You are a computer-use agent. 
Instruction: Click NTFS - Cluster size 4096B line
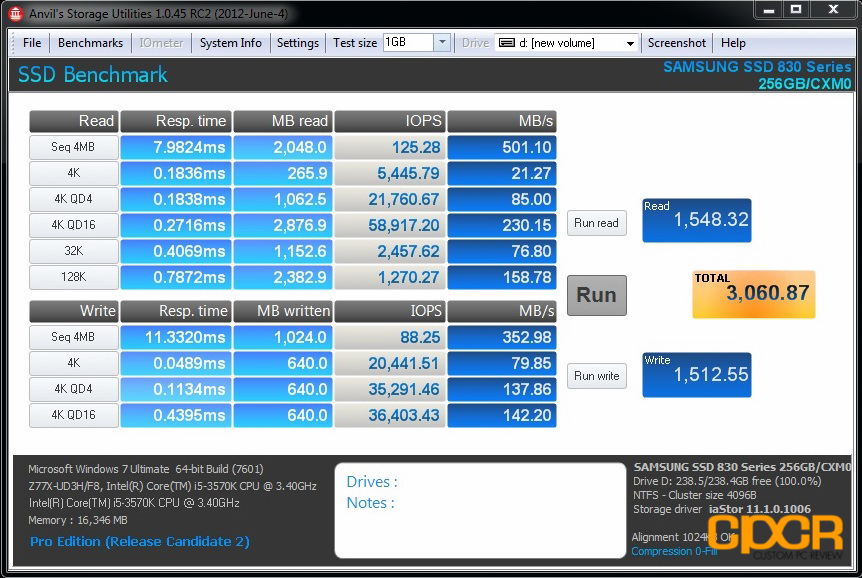coord(694,495)
